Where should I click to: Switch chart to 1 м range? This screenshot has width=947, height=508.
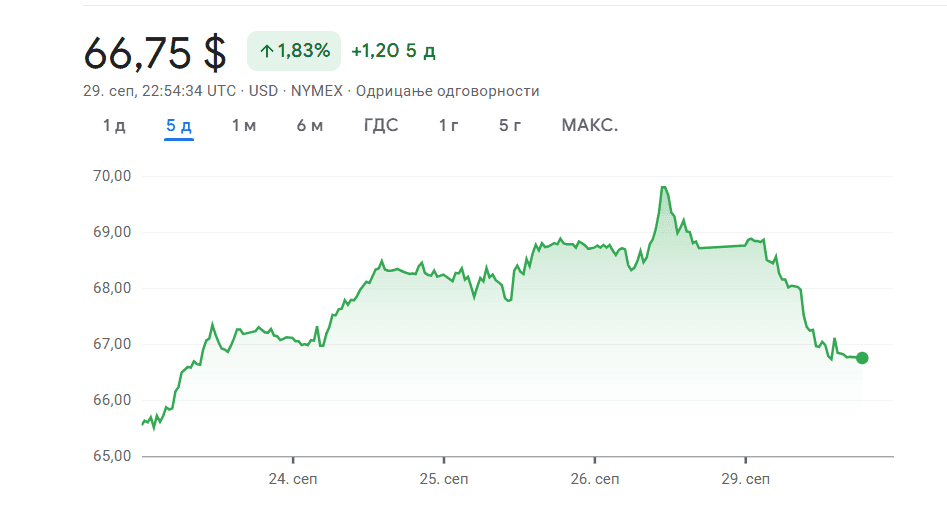(x=244, y=126)
